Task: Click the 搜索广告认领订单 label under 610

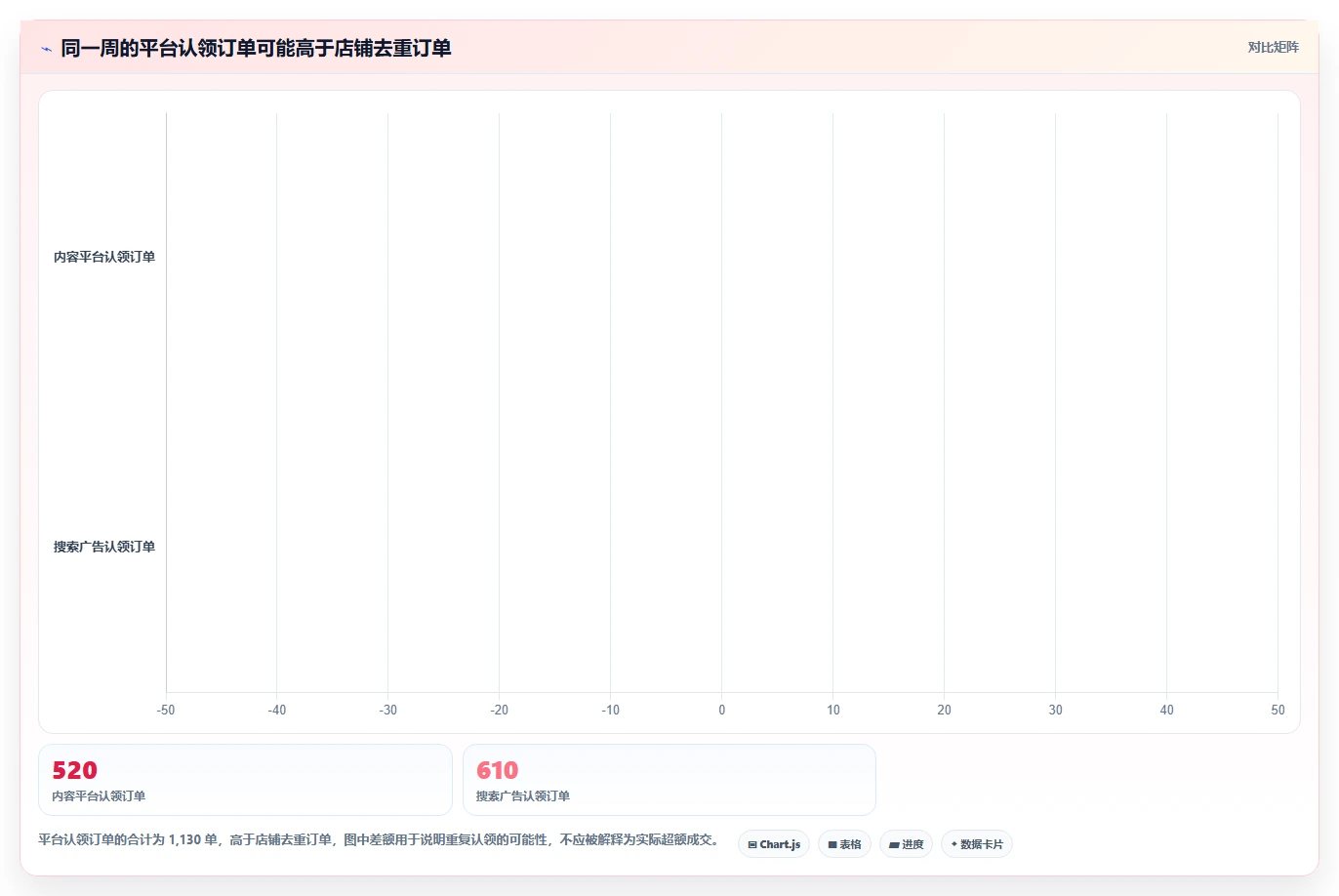Action: (523, 796)
